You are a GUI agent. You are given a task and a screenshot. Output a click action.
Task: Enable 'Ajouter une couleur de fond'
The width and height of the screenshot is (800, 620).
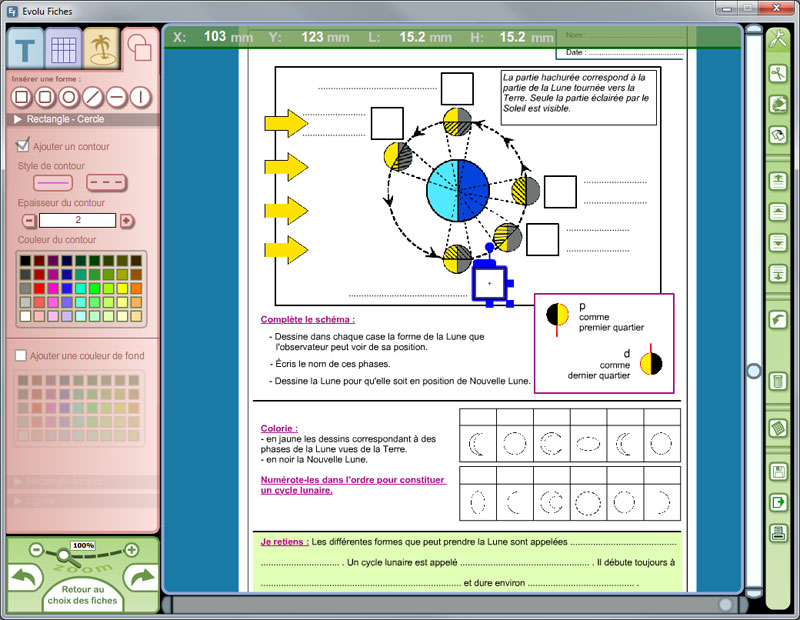tap(22, 355)
